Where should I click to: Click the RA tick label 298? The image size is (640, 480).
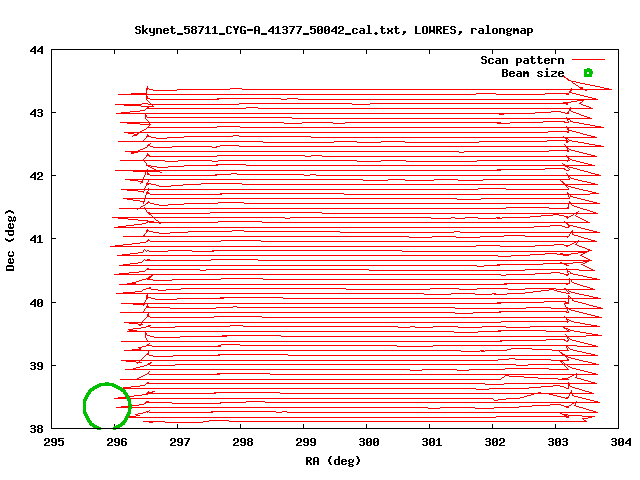point(243,442)
